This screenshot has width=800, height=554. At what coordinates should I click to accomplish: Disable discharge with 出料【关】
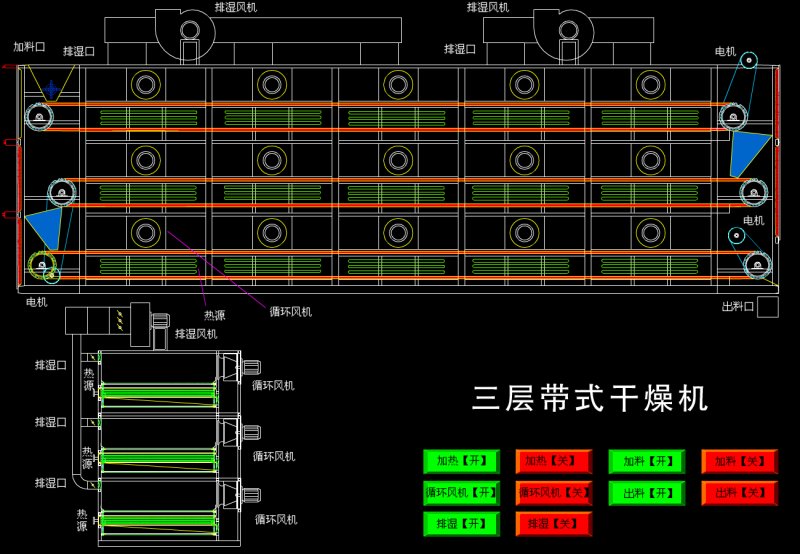(x=740, y=492)
